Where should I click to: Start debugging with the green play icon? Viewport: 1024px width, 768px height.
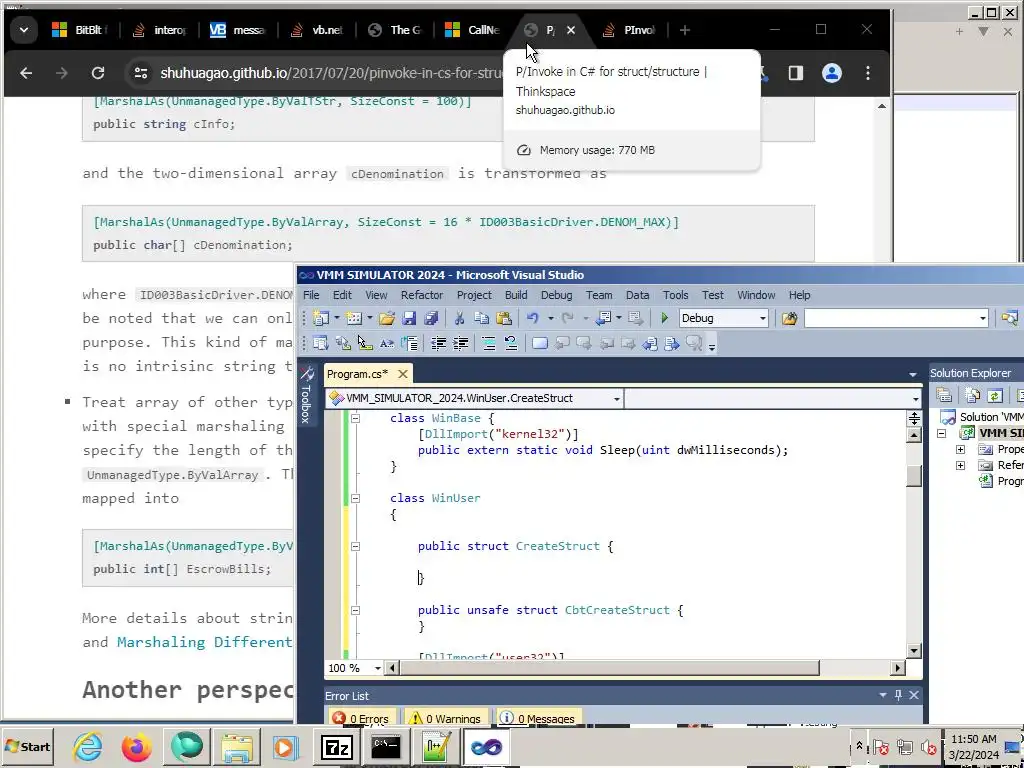pos(664,319)
